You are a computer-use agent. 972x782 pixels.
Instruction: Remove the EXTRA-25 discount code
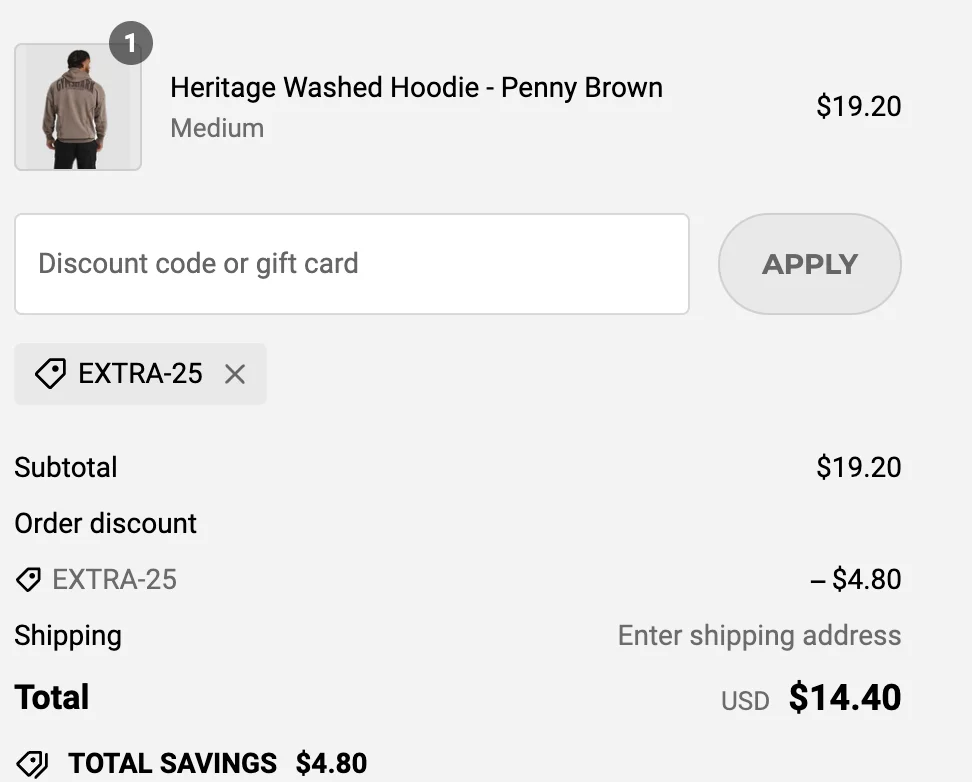point(235,374)
